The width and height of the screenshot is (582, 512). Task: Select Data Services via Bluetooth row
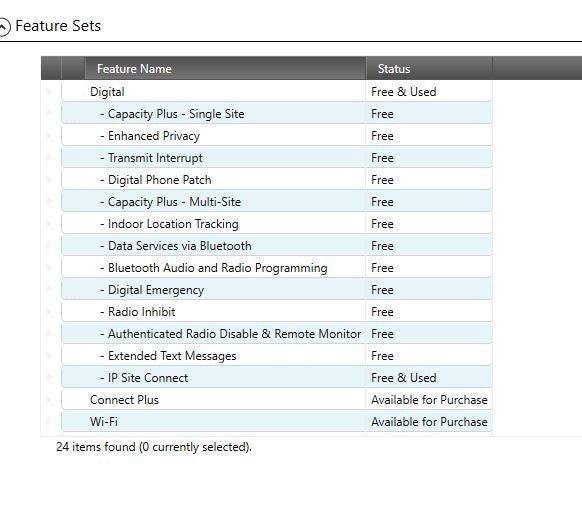277,245
